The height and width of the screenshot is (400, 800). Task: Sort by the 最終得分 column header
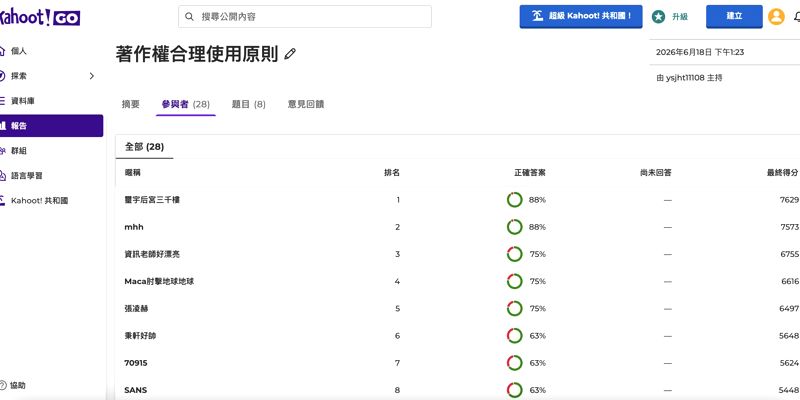[783, 172]
